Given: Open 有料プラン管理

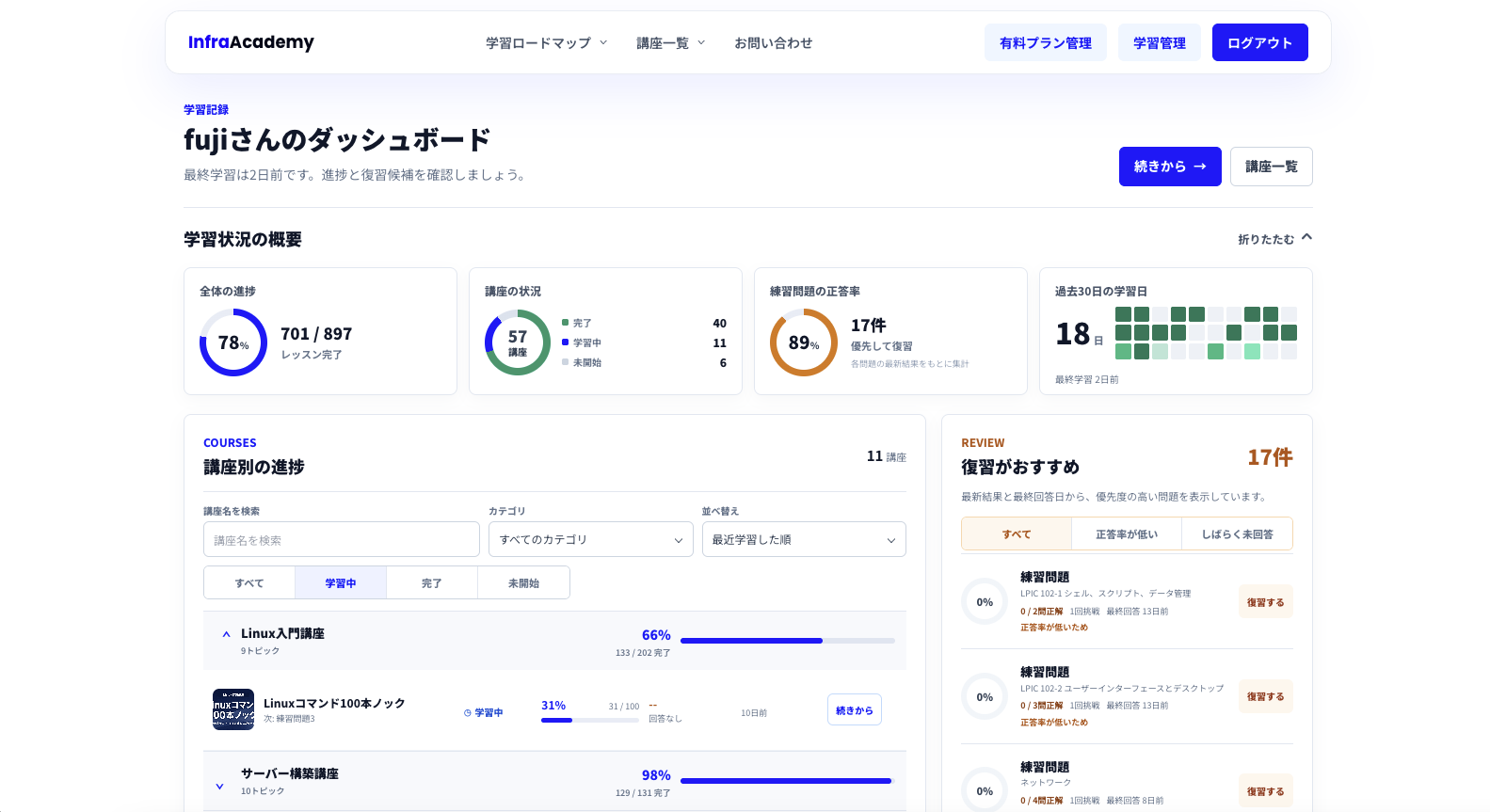Looking at the screenshot, I should coord(1046,42).
